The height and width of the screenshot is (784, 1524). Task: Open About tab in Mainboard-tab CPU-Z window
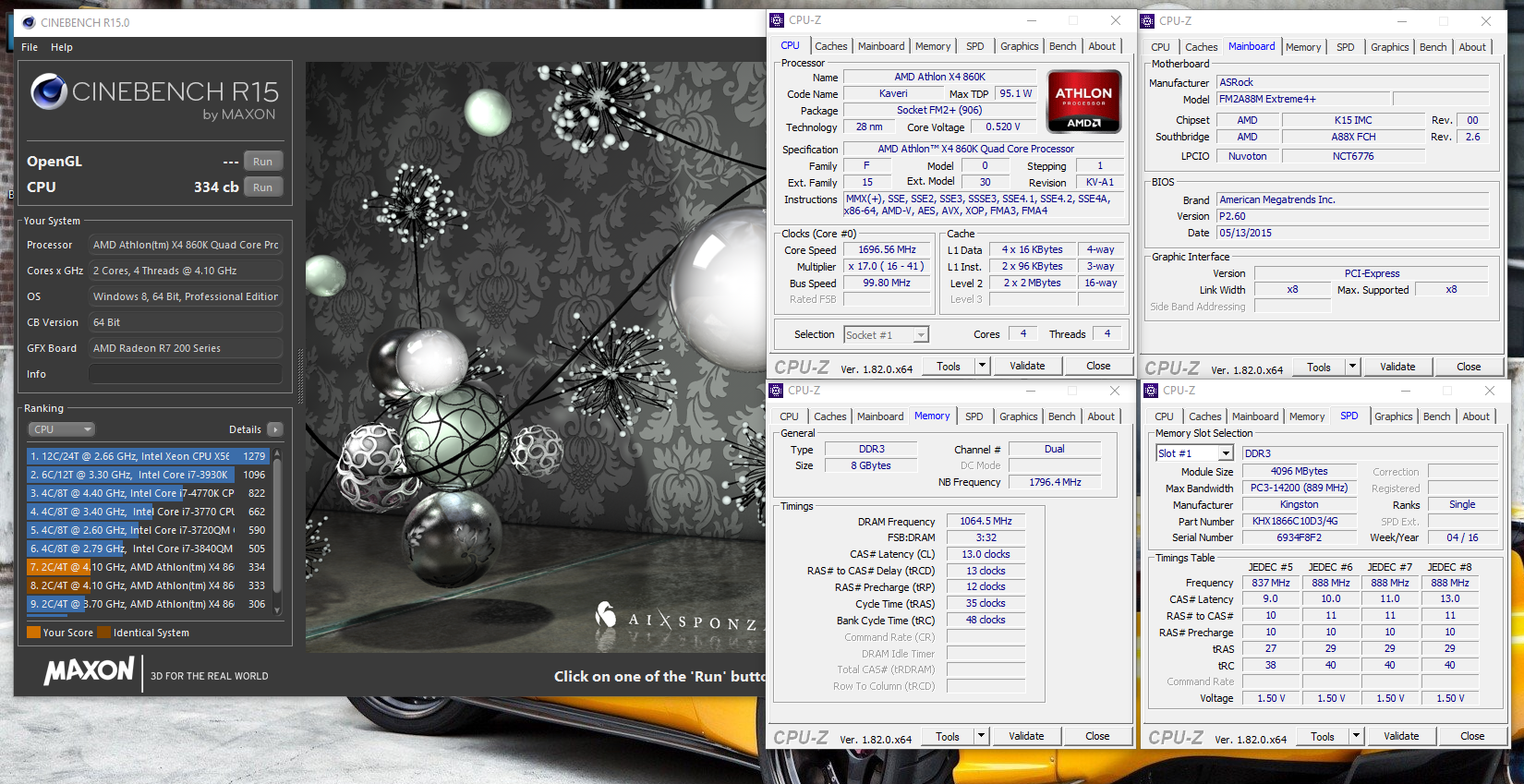click(1472, 47)
